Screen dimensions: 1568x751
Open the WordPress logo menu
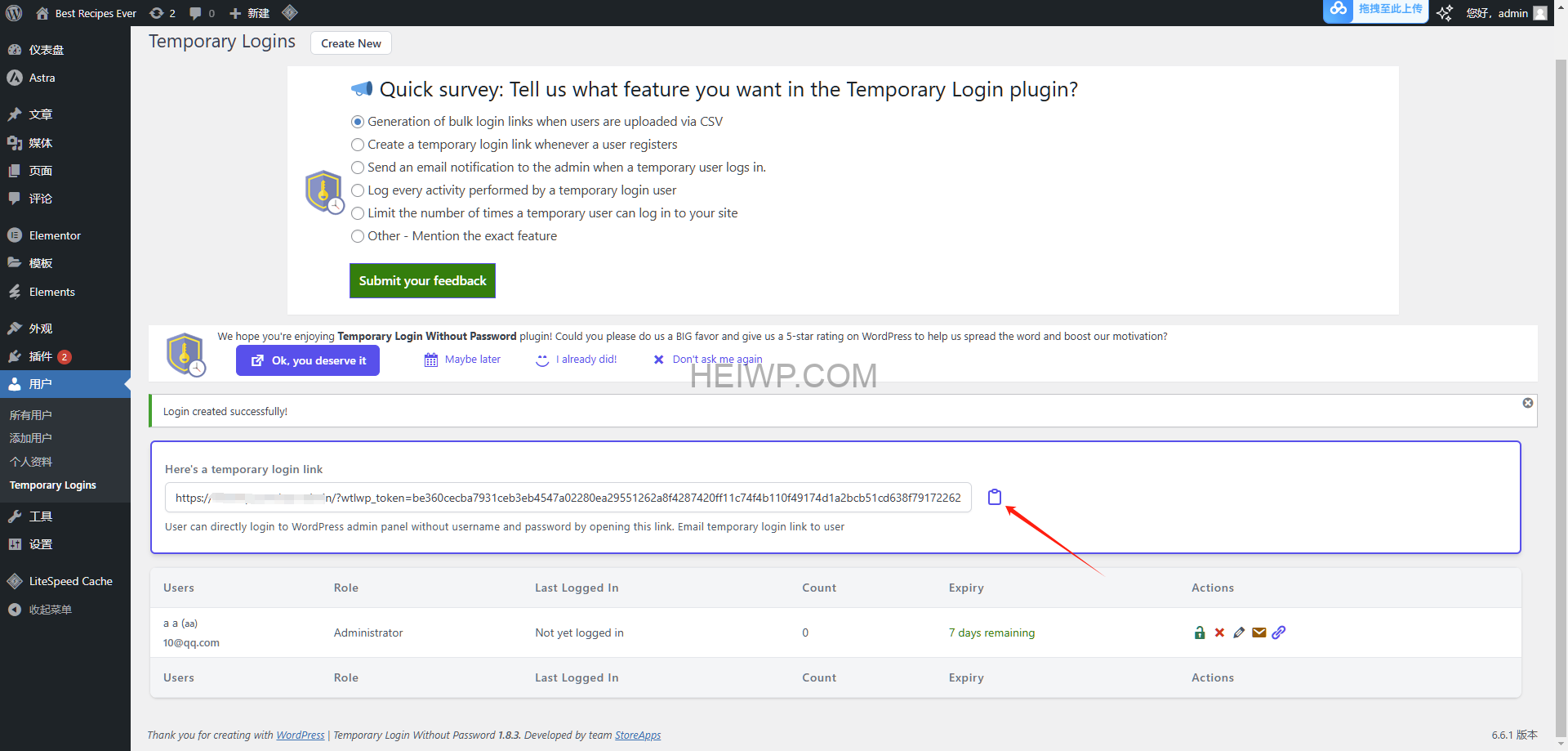pyautogui.click(x=14, y=13)
